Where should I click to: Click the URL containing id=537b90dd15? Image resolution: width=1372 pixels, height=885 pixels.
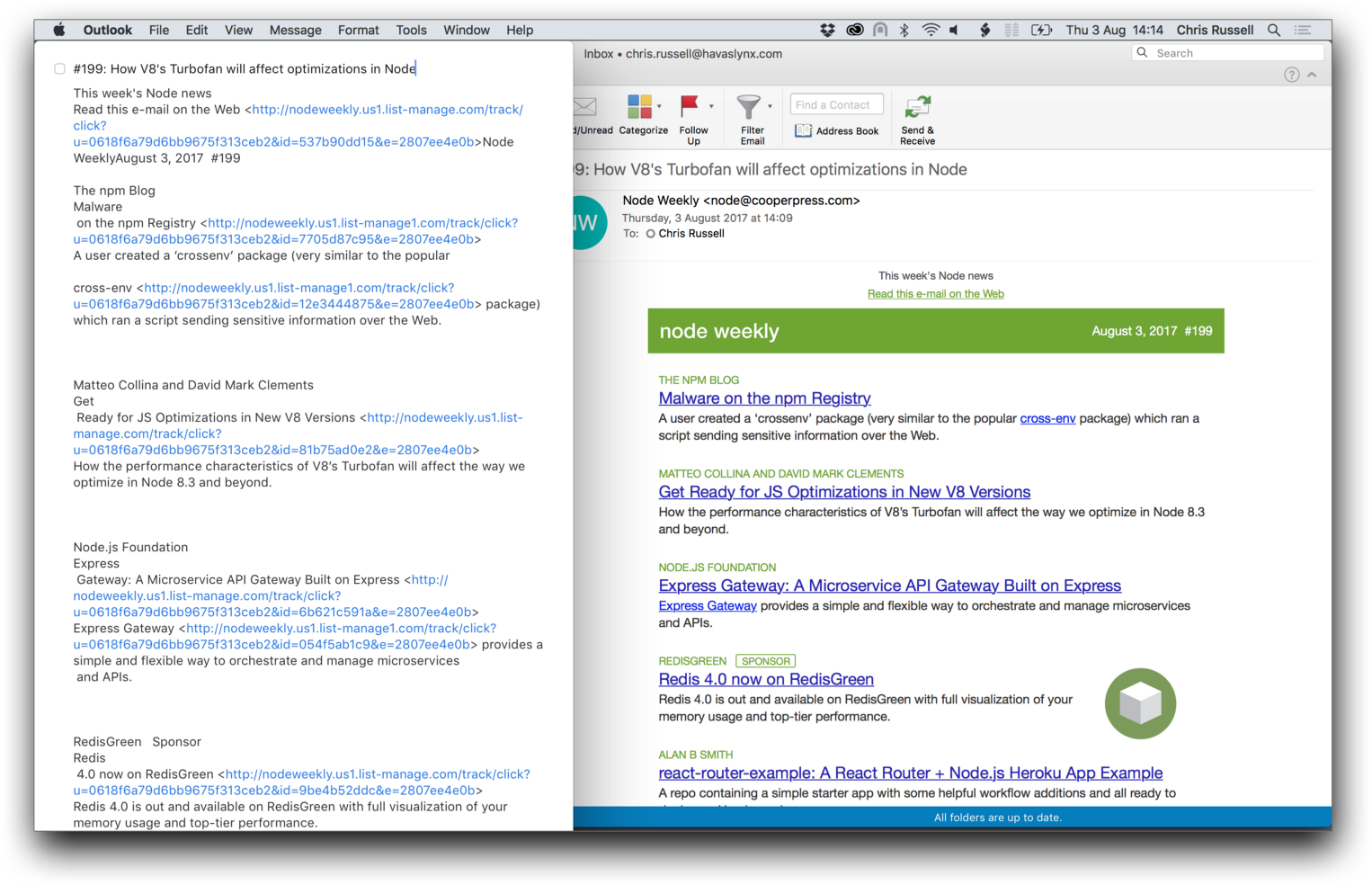pos(297,126)
